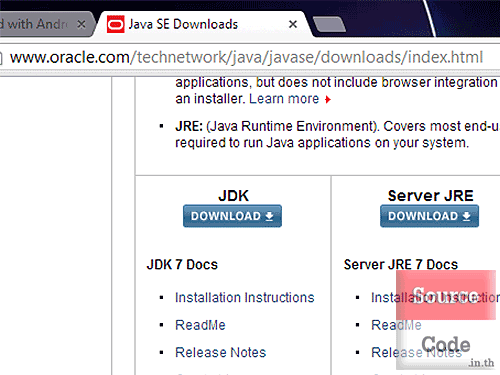Click the download arrow icon on JDK button
Image resolution: width=500 pixels, height=375 pixels.
coord(269,216)
